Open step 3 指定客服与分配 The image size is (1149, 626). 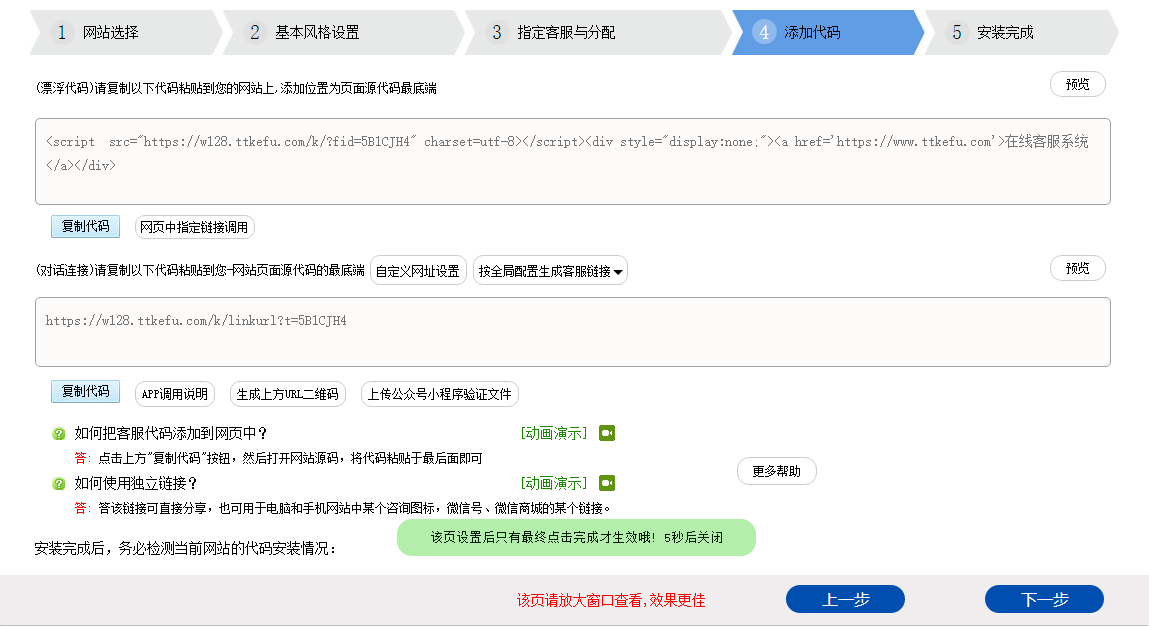click(597, 32)
